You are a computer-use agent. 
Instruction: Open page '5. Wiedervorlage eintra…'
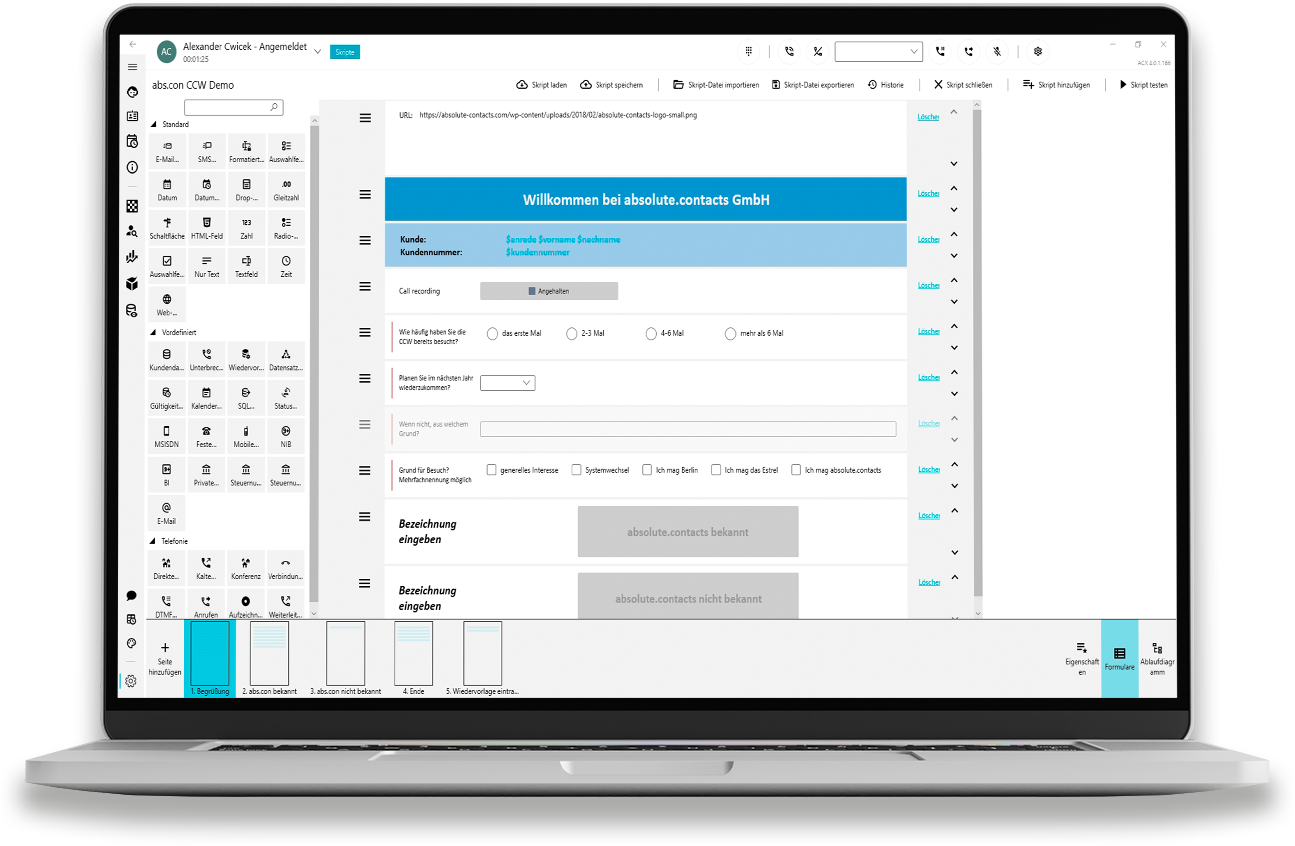(x=483, y=659)
